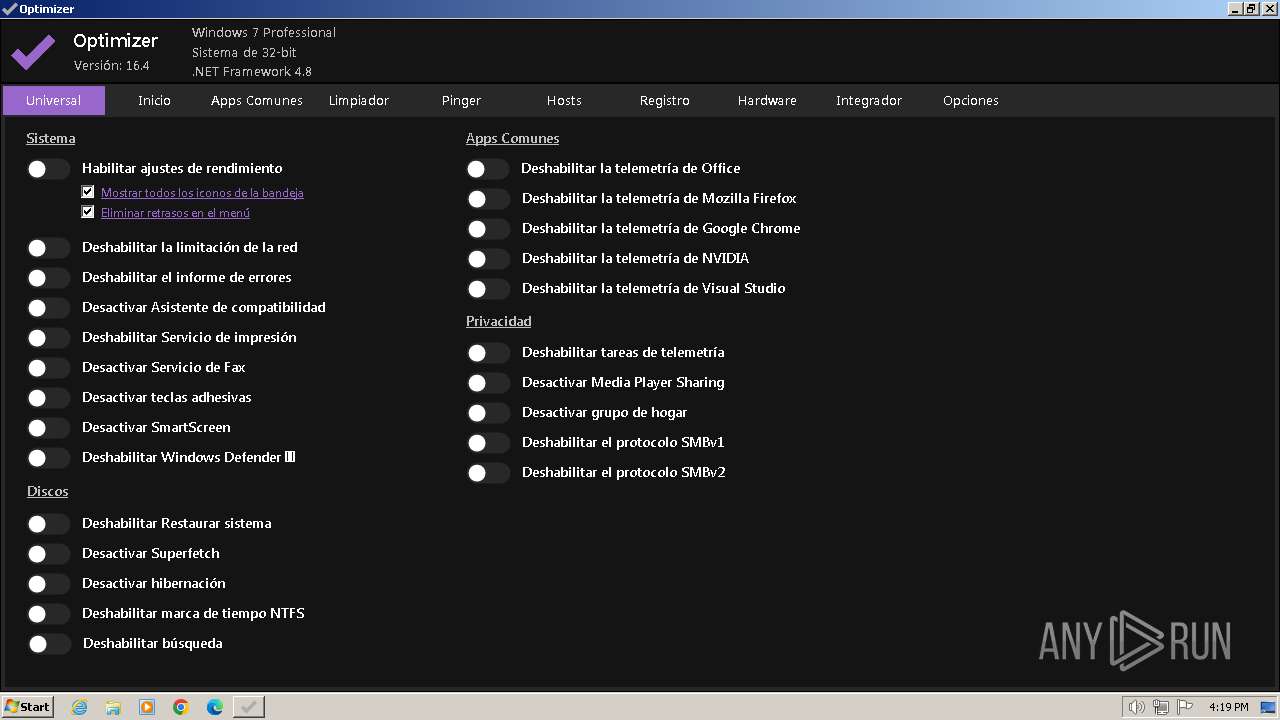1280x720 pixels.
Task: Click the Windows 7 Professional text
Action: click(264, 33)
